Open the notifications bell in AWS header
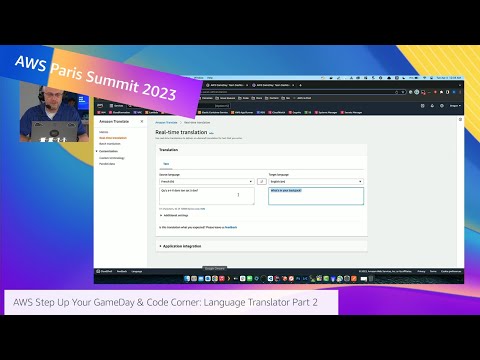 (x=432, y=106)
